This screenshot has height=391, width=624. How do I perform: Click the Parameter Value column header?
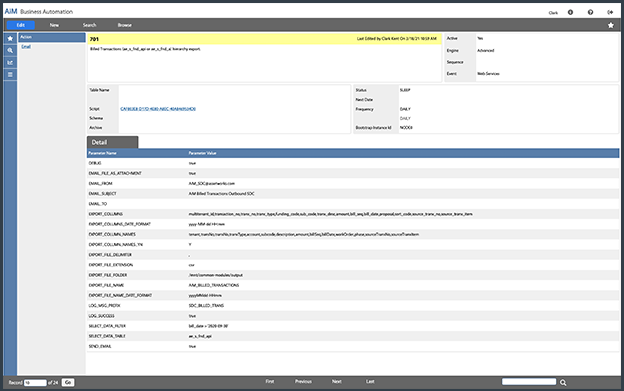click(x=203, y=153)
